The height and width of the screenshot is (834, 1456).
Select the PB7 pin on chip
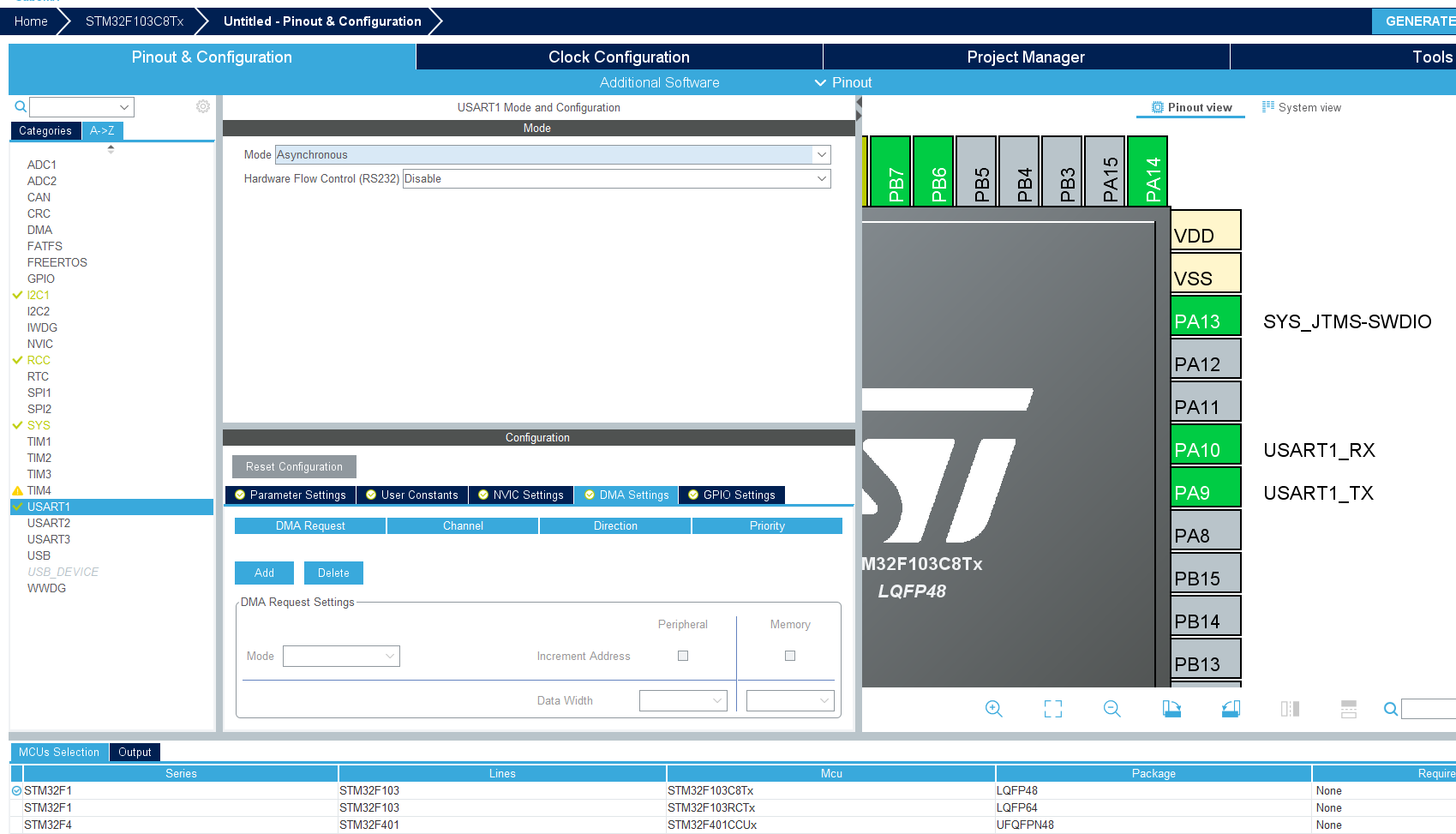[890, 171]
